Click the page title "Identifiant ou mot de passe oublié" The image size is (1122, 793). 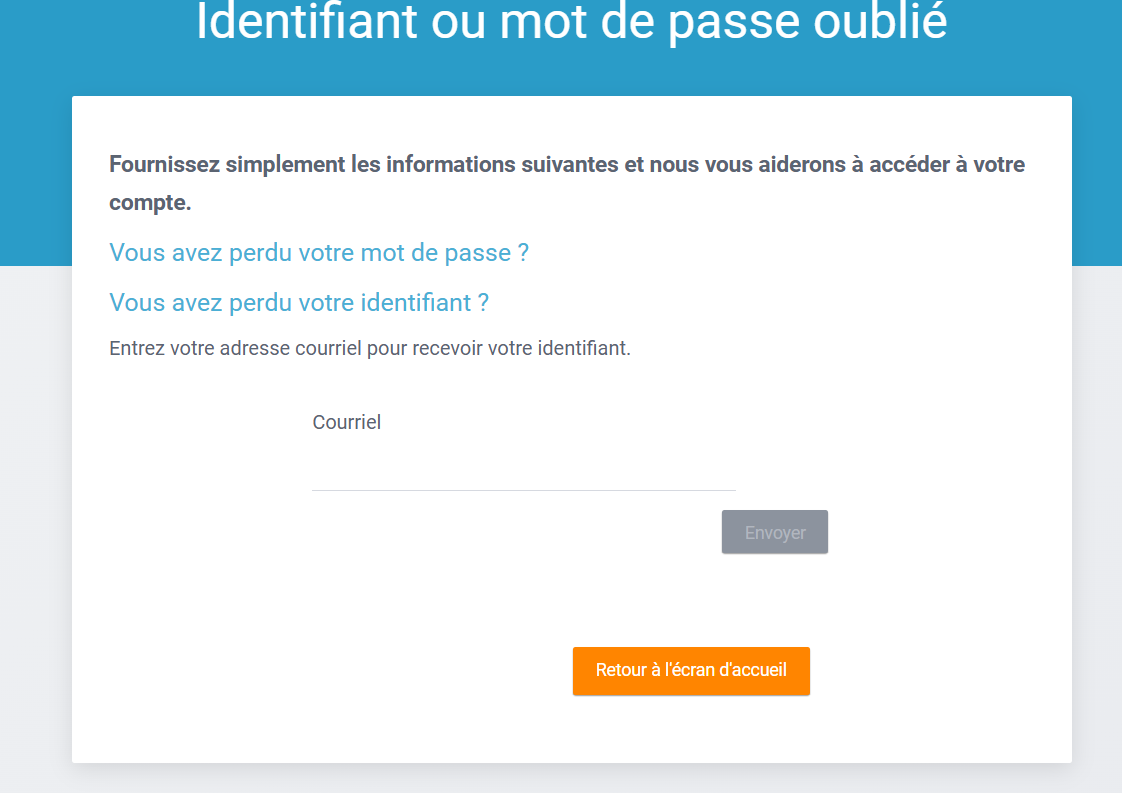pyautogui.click(x=571, y=22)
